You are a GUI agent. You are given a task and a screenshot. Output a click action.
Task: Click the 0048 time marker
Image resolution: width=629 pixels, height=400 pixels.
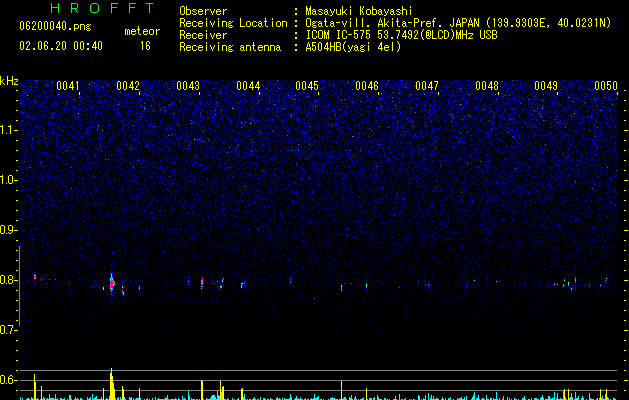click(x=487, y=86)
